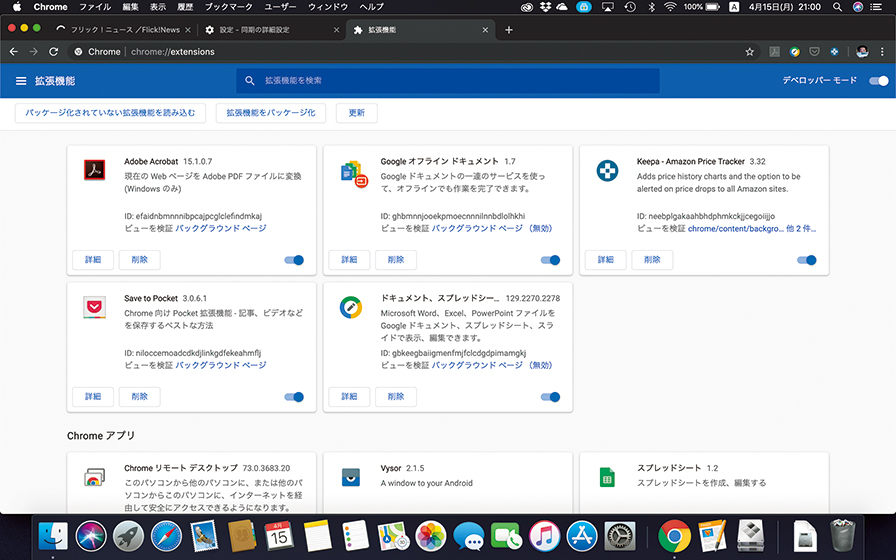Click the Keepa extension logo
This screenshot has height=560, width=896.
607,171
